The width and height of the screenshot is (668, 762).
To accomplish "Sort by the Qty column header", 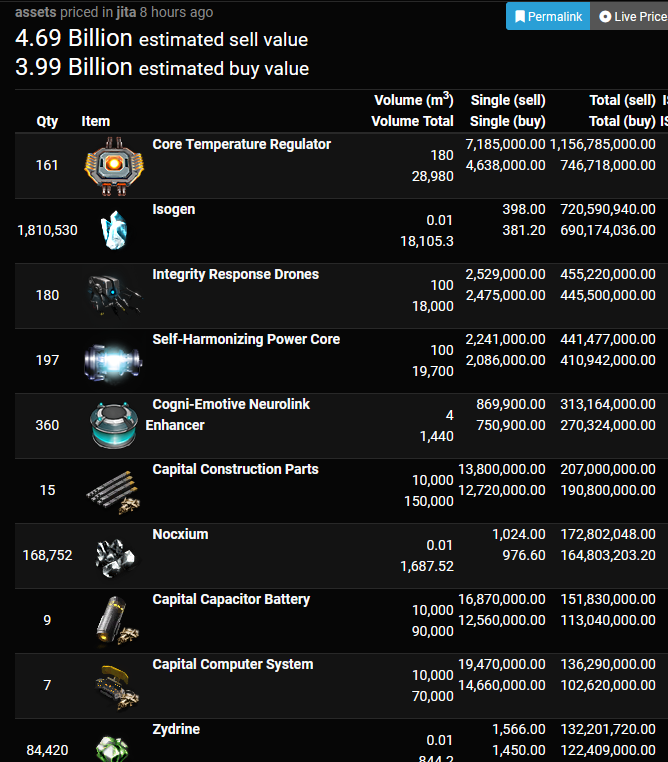I will click(x=47, y=121).
